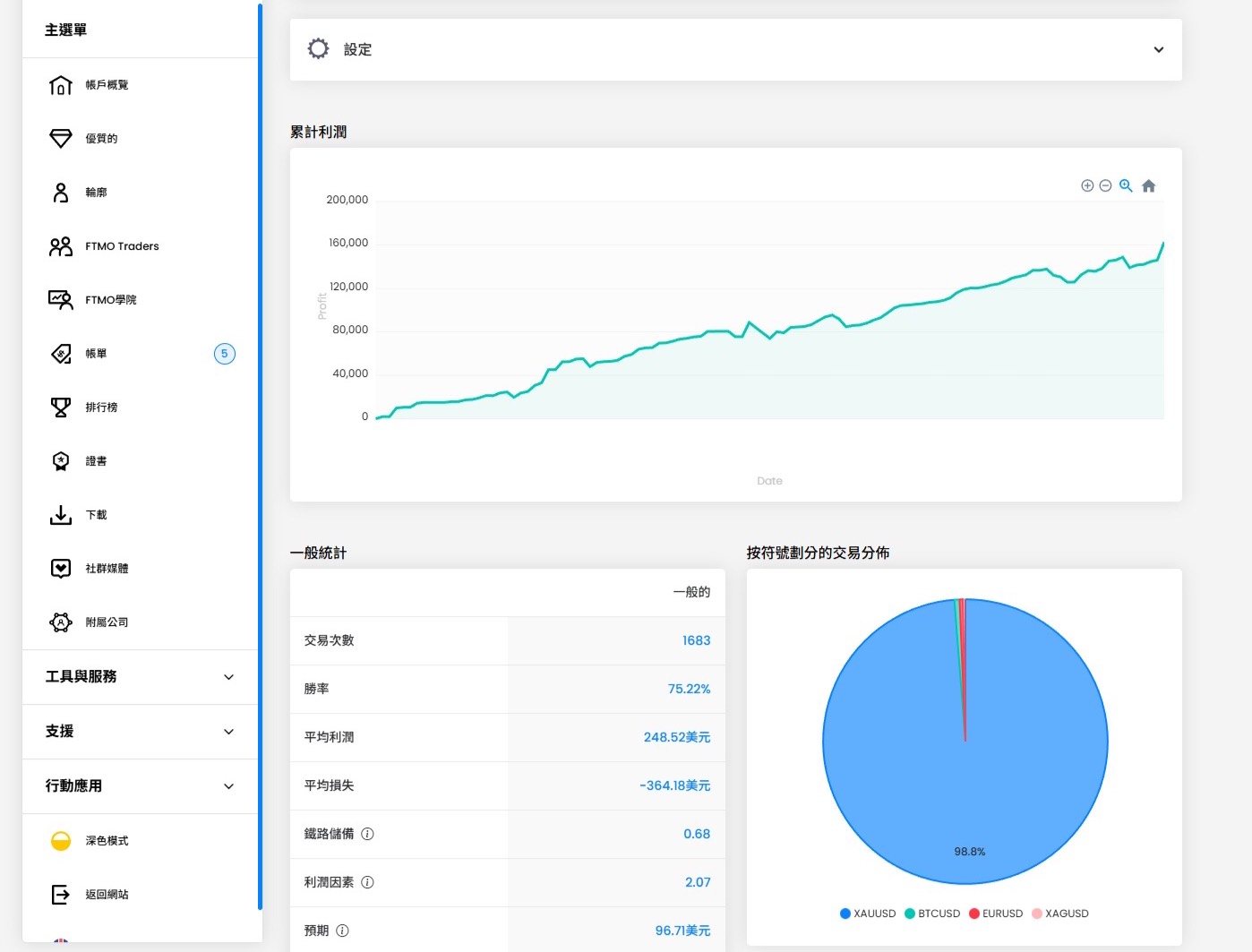Click the info icon beside 預期
The width and height of the screenshot is (1252, 952).
342,931
